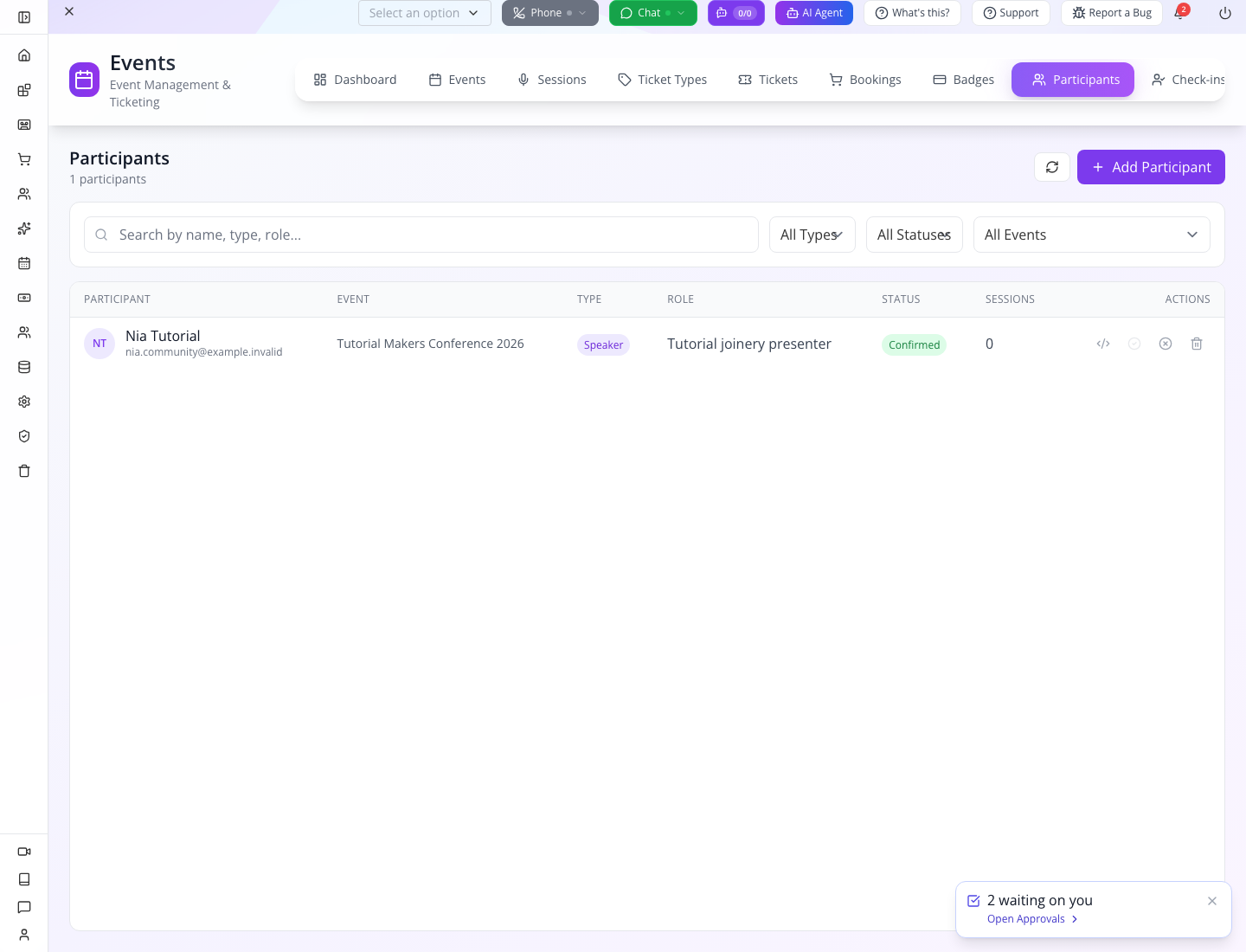Switch to the Bookings tab
This screenshot has height=952, width=1246.
point(865,80)
